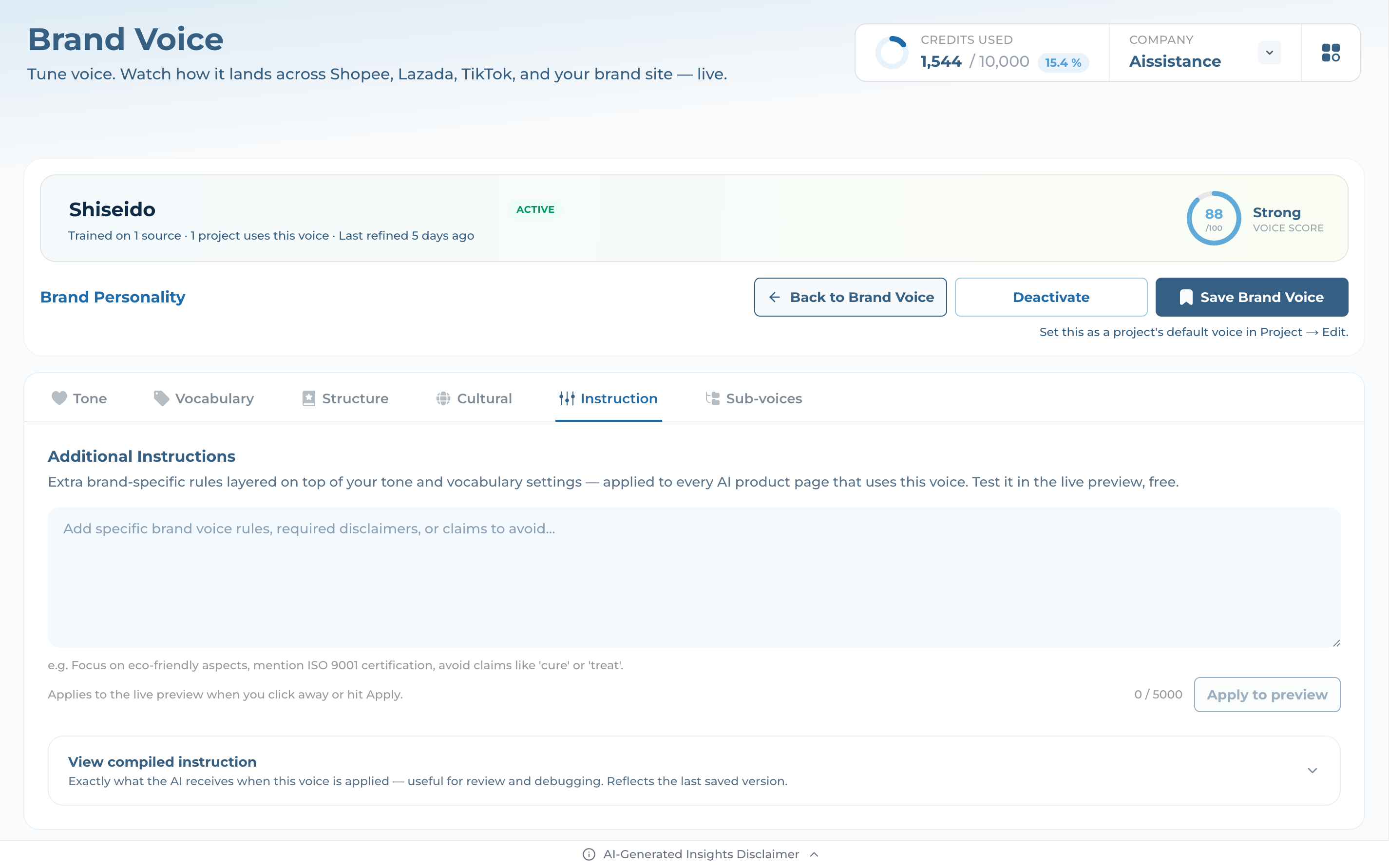The height and width of the screenshot is (868, 1389).
Task: Click the sliders icon on Instruction tab
Action: click(567, 398)
